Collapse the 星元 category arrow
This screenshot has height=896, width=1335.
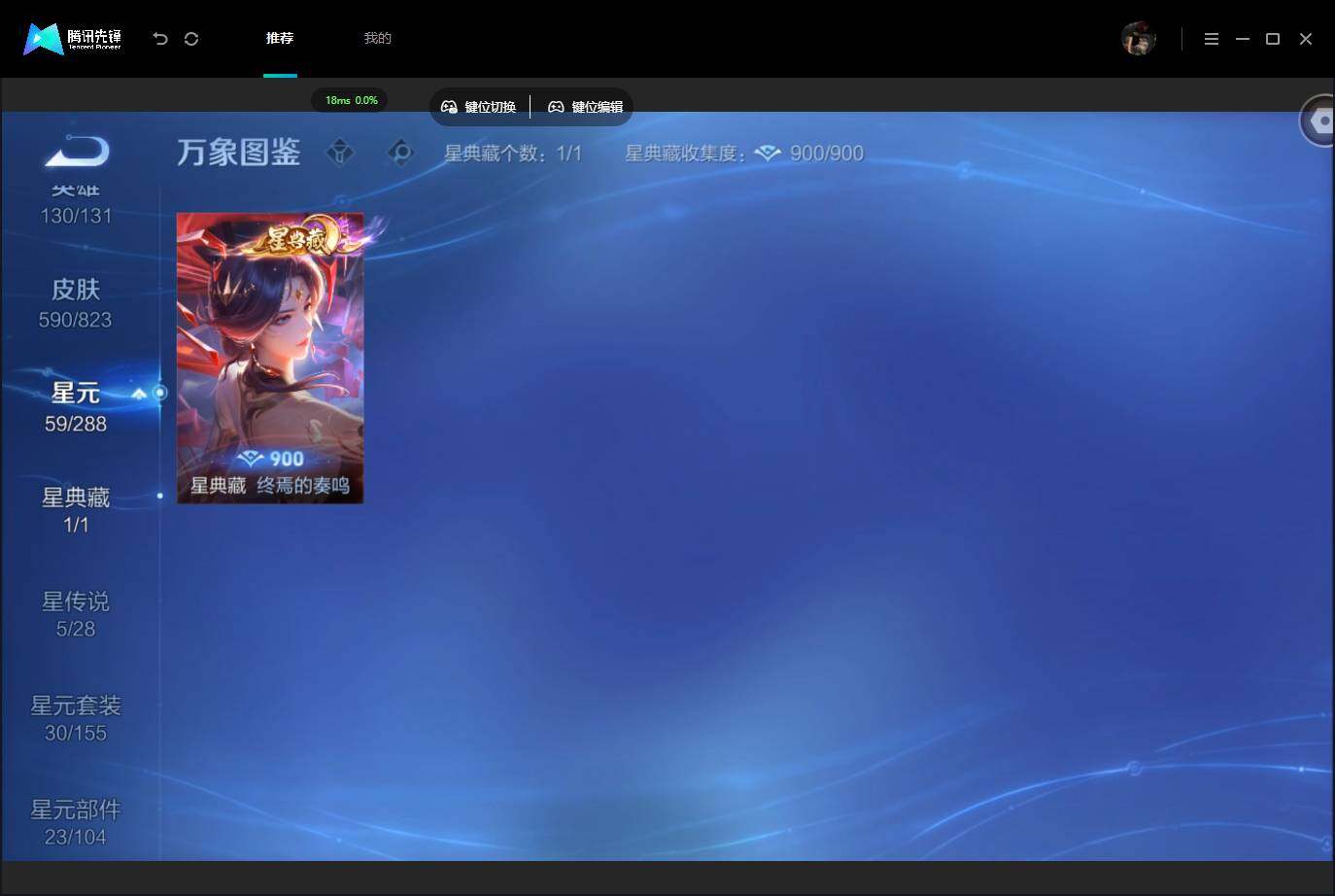tap(139, 394)
